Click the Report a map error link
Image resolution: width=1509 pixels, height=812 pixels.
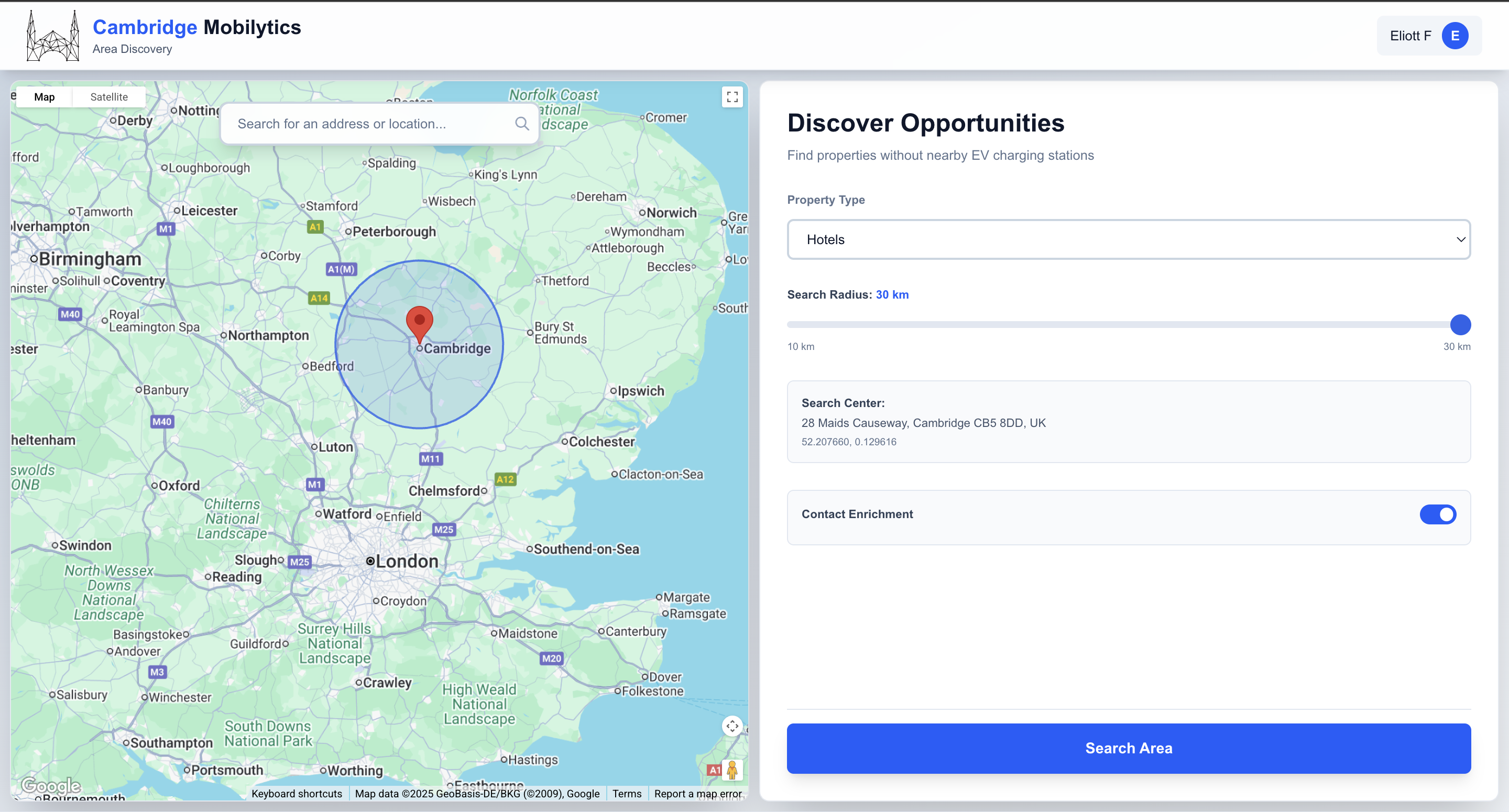(698, 793)
